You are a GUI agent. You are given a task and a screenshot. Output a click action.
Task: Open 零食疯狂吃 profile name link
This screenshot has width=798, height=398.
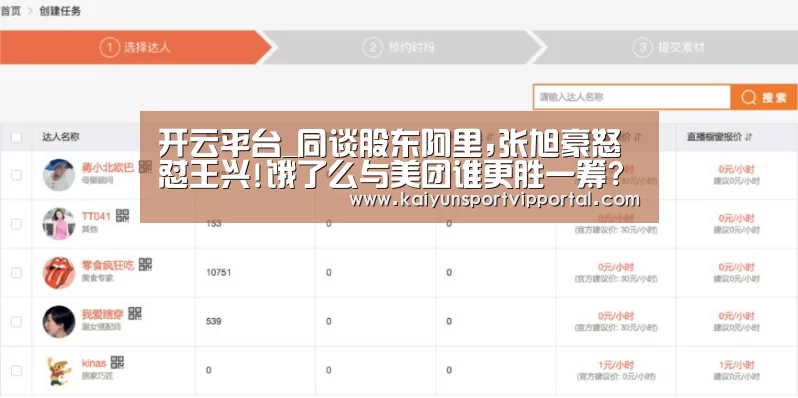coord(107,265)
